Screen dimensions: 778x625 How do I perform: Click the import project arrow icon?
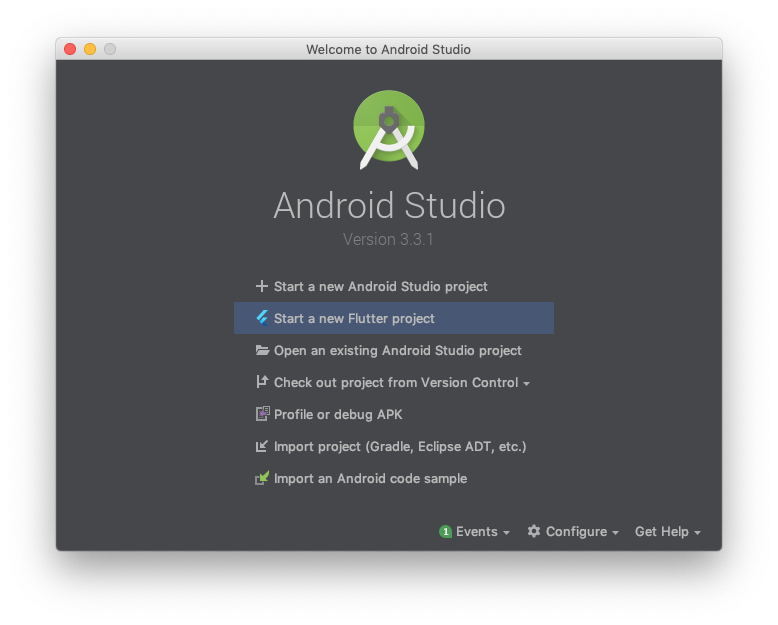click(261, 446)
